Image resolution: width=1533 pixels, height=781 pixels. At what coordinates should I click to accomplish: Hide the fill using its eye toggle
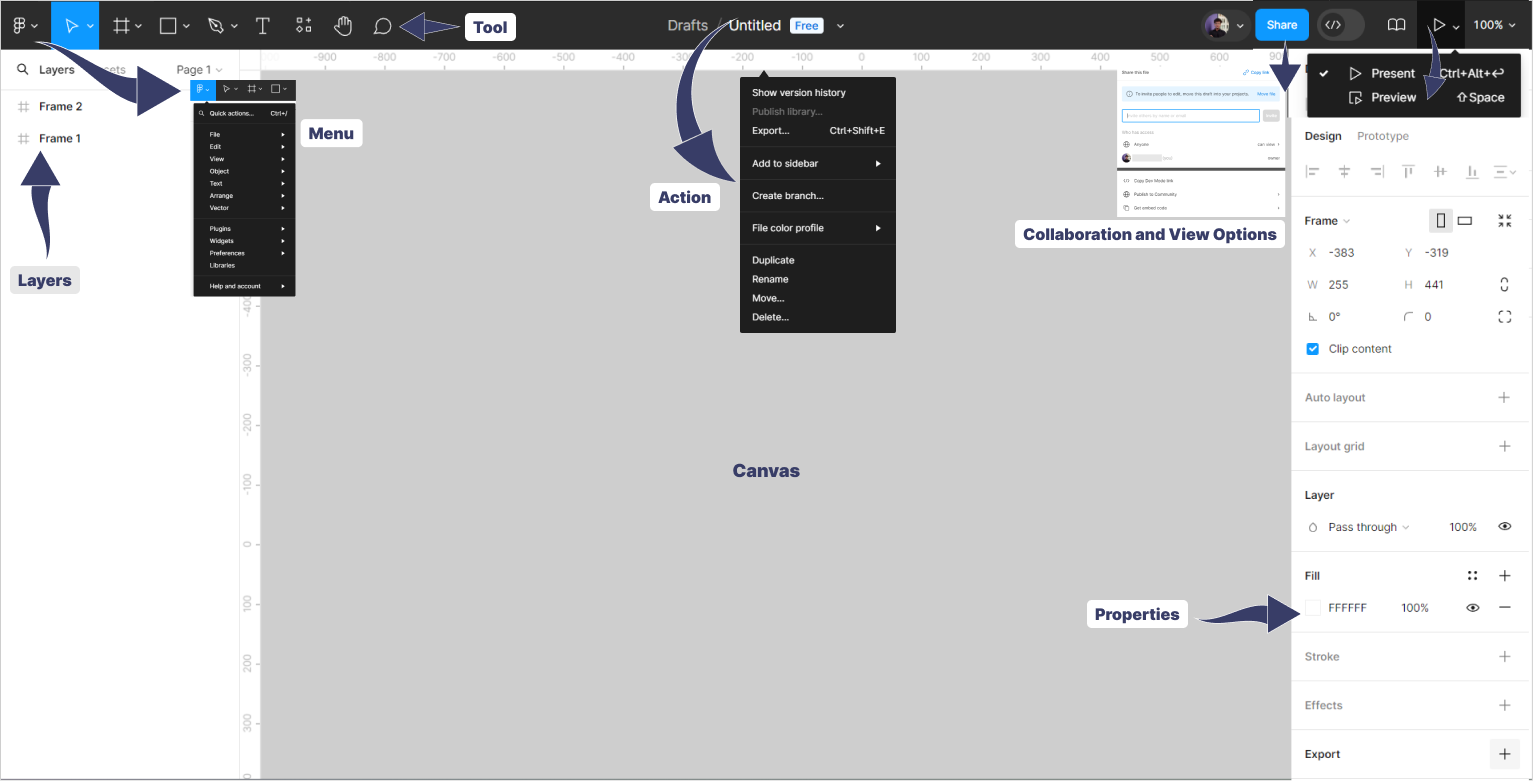1472,607
